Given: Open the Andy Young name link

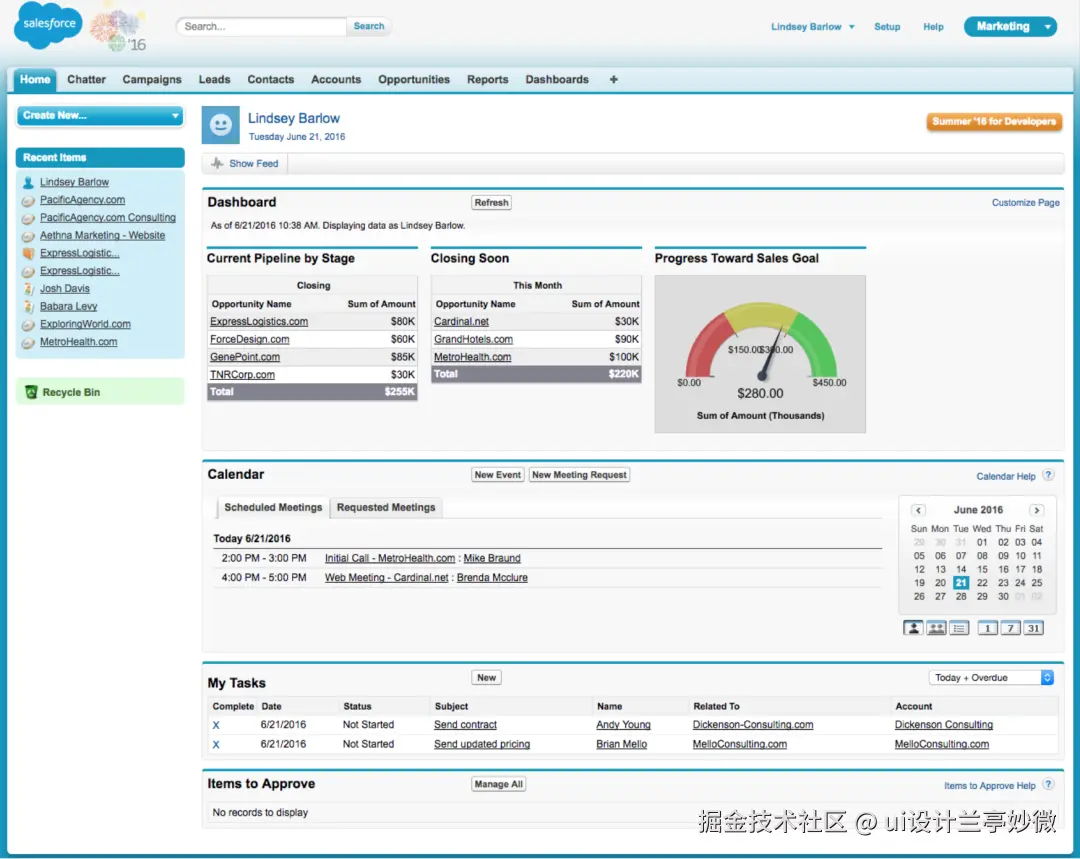Looking at the screenshot, I should [x=623, y=725].
